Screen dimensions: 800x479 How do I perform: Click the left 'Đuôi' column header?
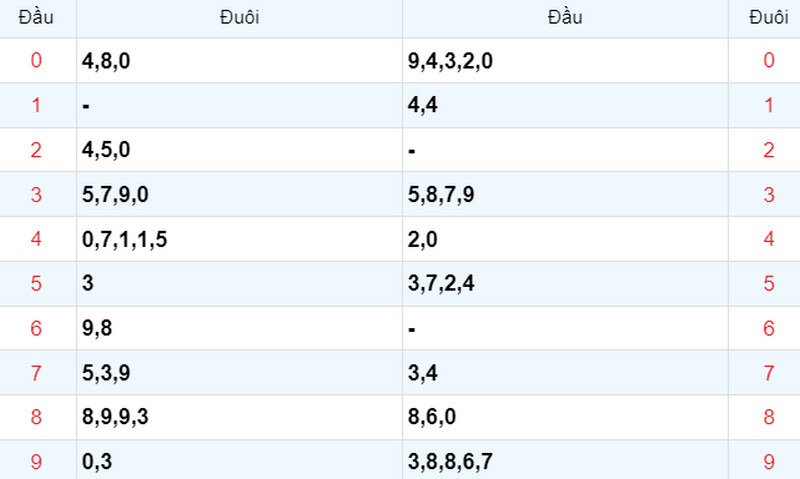(239, 18)
